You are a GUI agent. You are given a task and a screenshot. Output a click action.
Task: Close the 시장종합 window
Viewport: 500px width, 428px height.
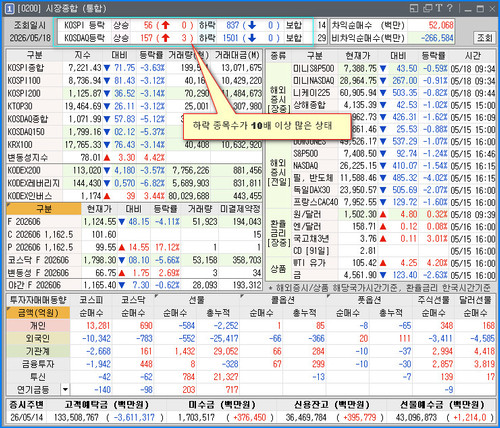492,9
